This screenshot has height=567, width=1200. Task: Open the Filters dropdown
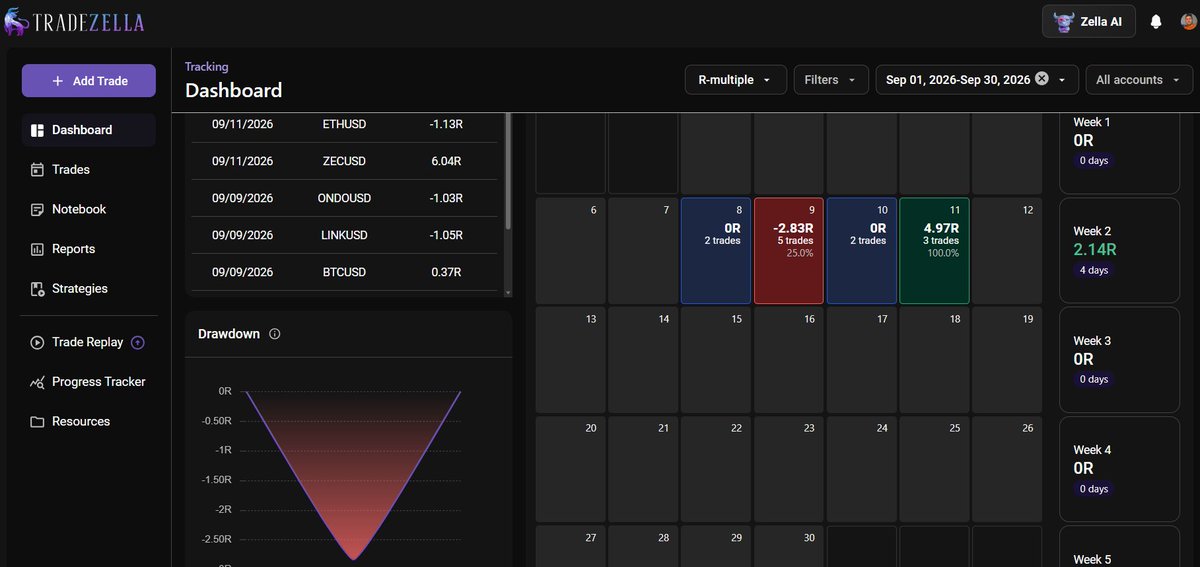(x=830, y=80)
